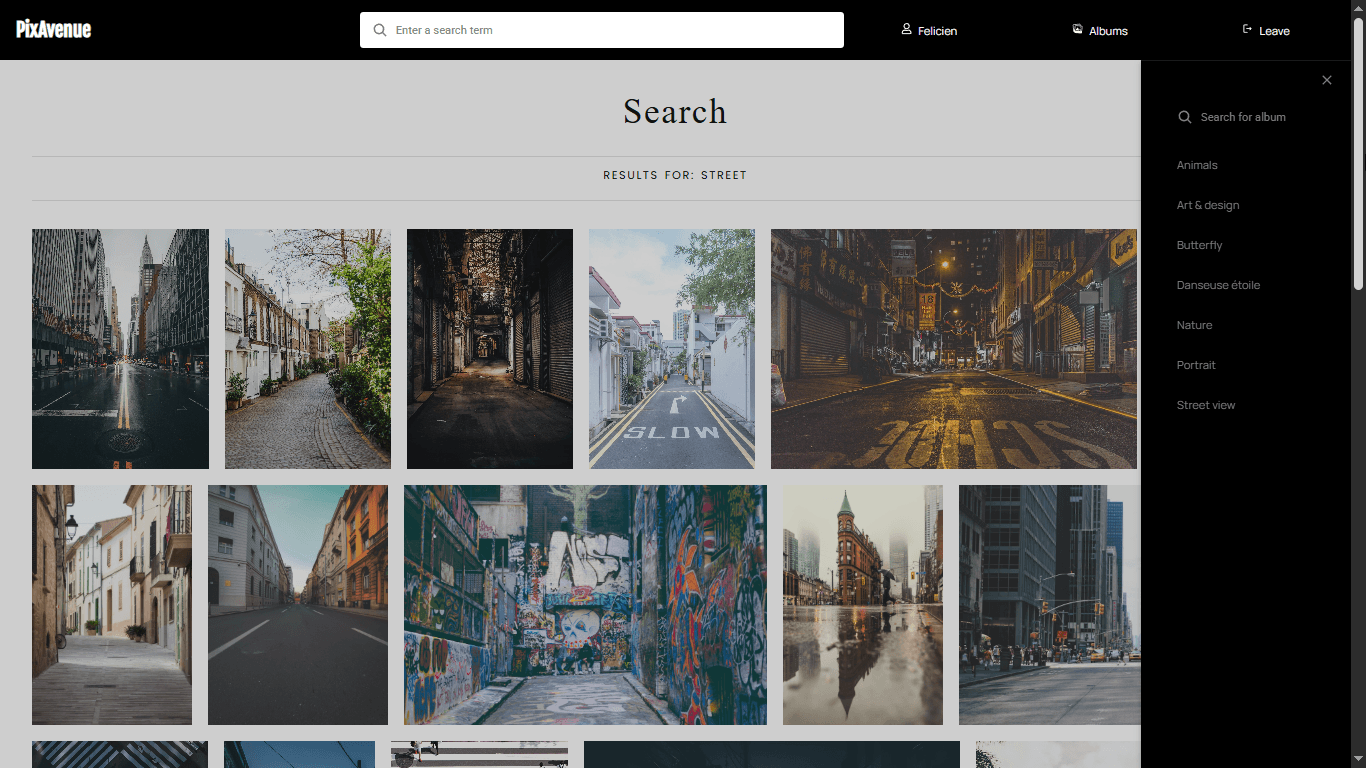Viewport: 1366px width, 768px height.
Task: Open the Danseuse étoile album
Action: pos(1218,285)
